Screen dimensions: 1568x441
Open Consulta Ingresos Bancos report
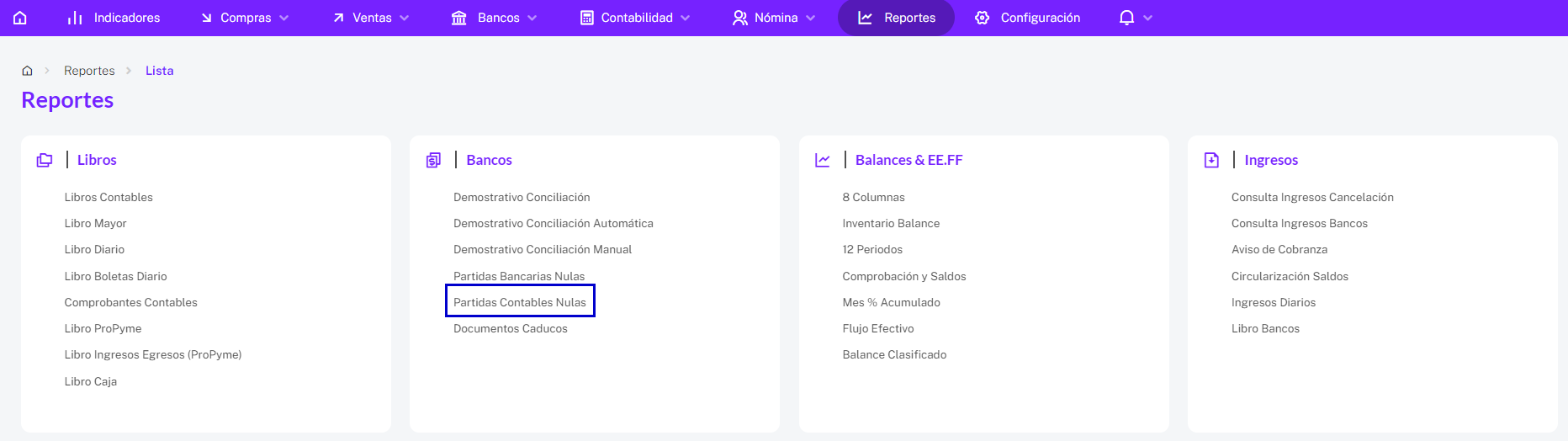[x=1300, y=223]
